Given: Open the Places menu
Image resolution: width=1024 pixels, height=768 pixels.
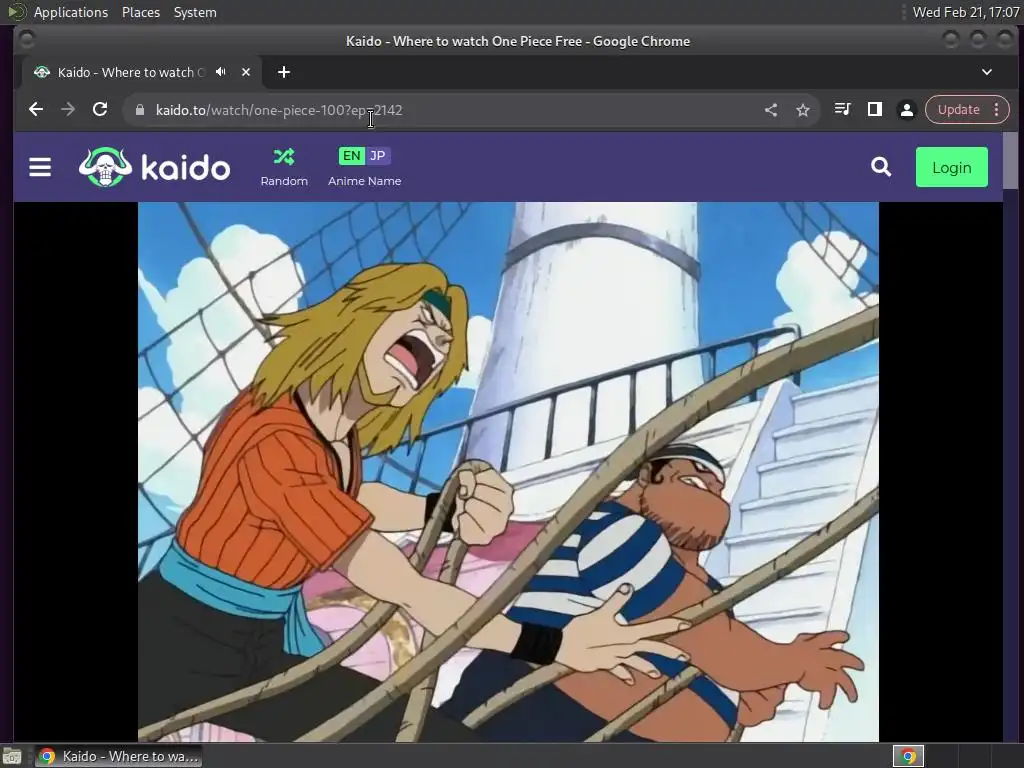Looking at the screenshot, I should (x=141, y=12).
